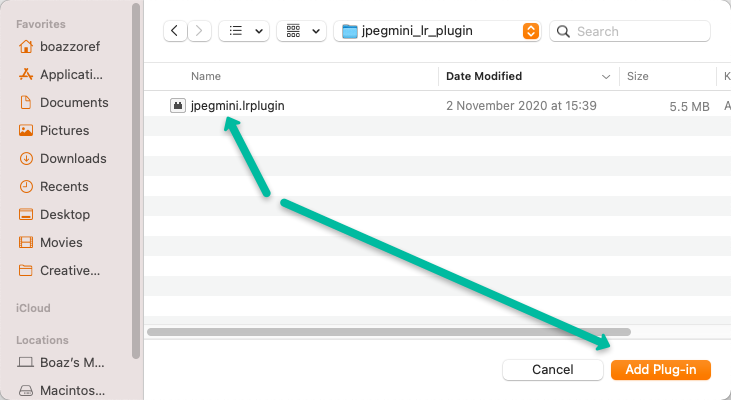Click the group-by grid icon
The width and height of the screenshot is (731, 400).
(293, 31)
